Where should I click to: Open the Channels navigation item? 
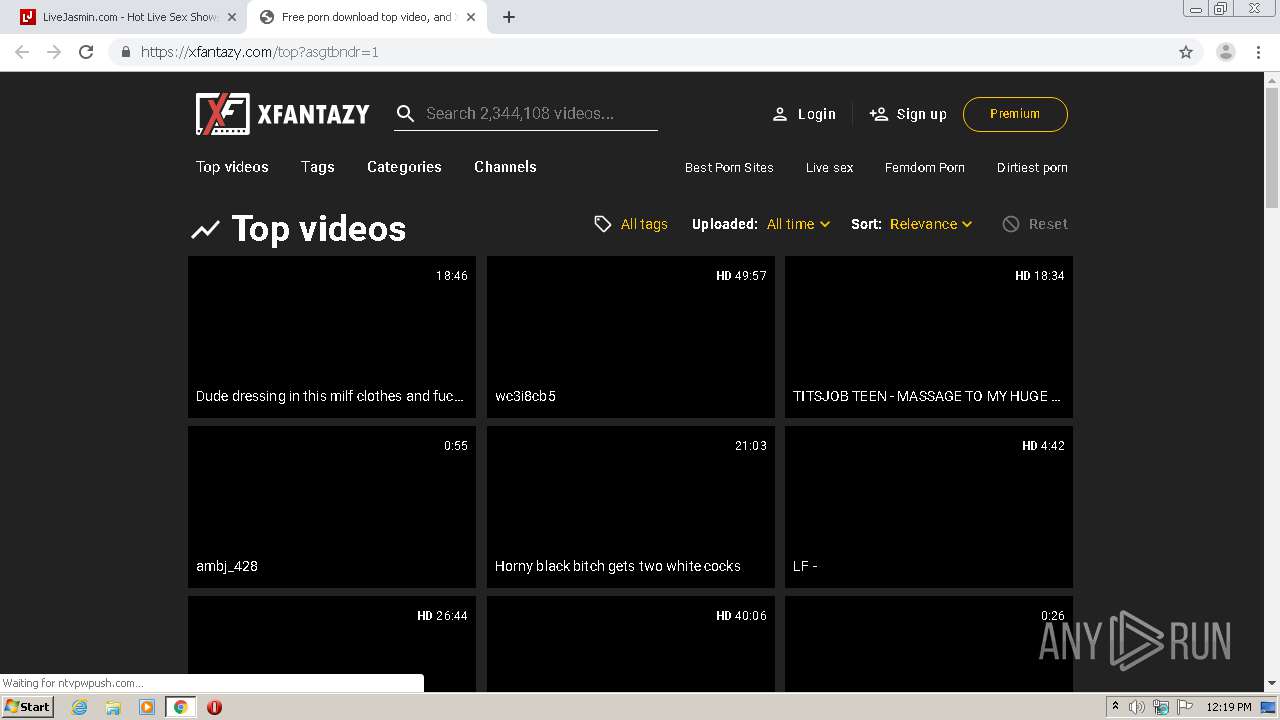click(x=505, y=167)
